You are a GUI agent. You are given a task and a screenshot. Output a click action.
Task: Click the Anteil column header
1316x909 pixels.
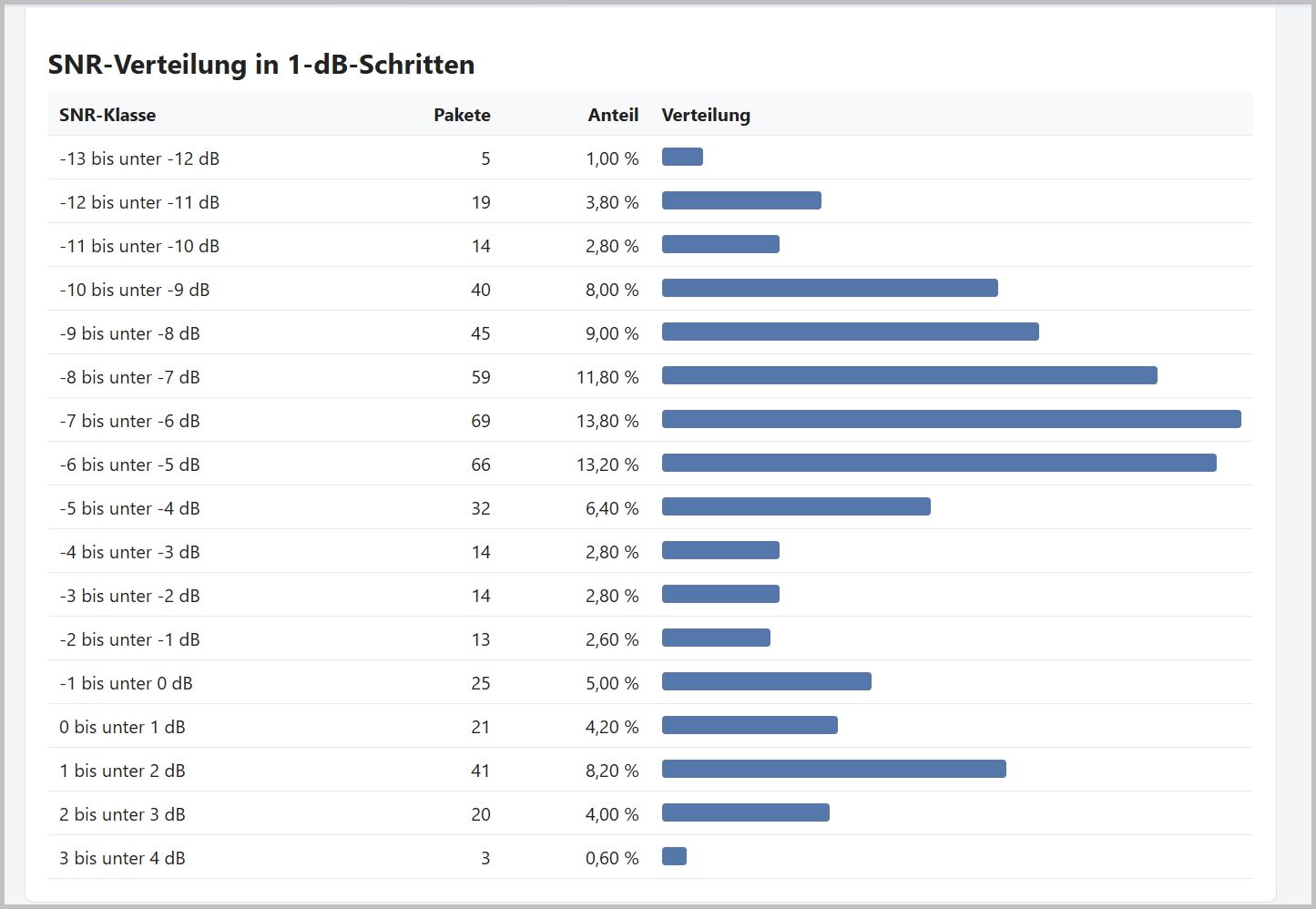tap(613, 115)
